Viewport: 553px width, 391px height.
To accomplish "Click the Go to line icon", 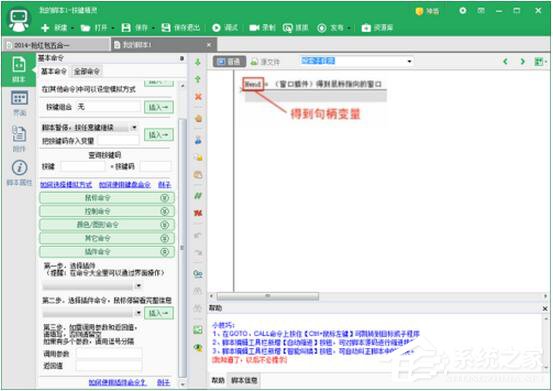I will [198, 274].
